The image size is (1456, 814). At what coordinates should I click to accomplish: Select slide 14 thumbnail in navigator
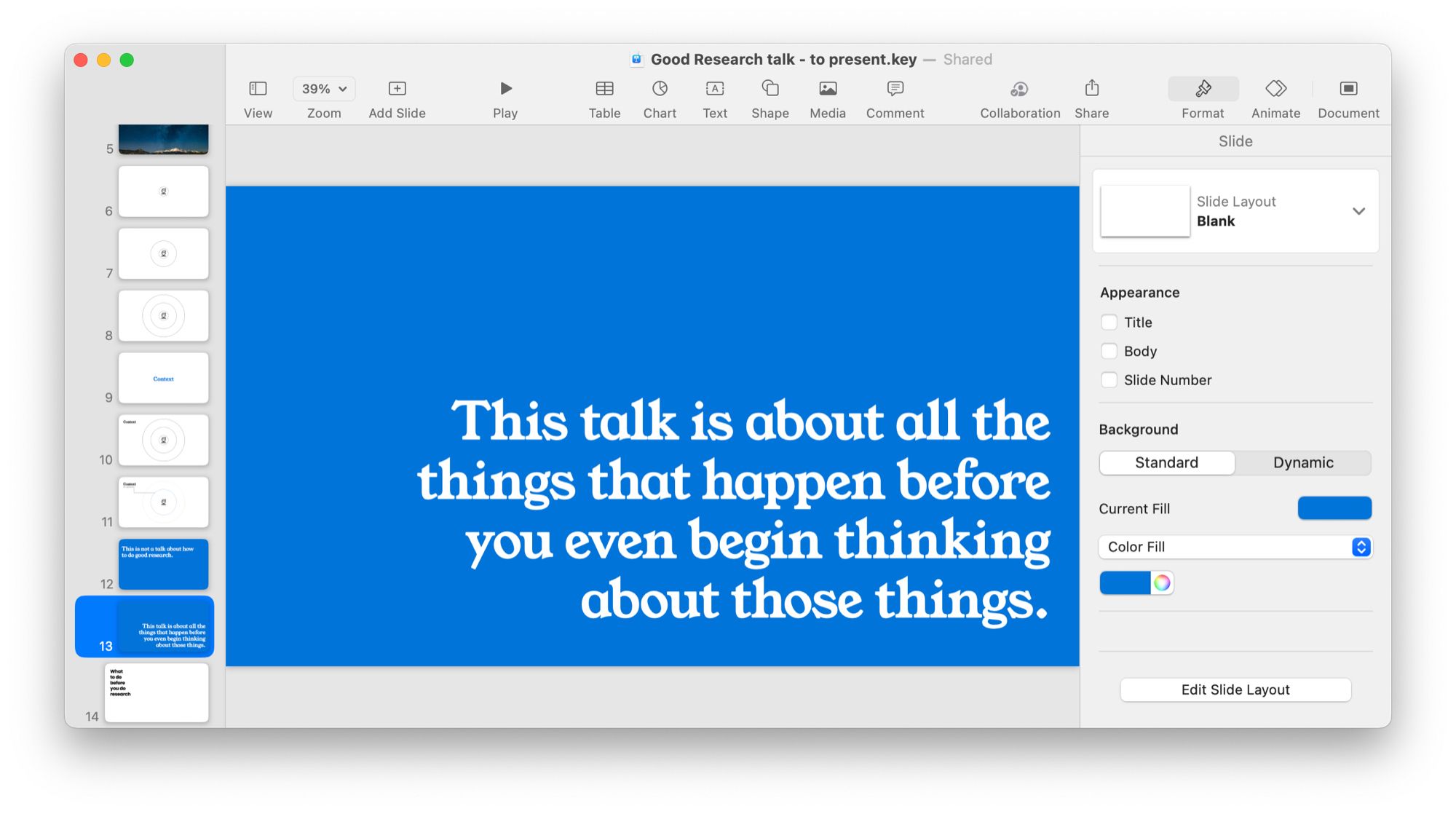[x=157, y=692]
